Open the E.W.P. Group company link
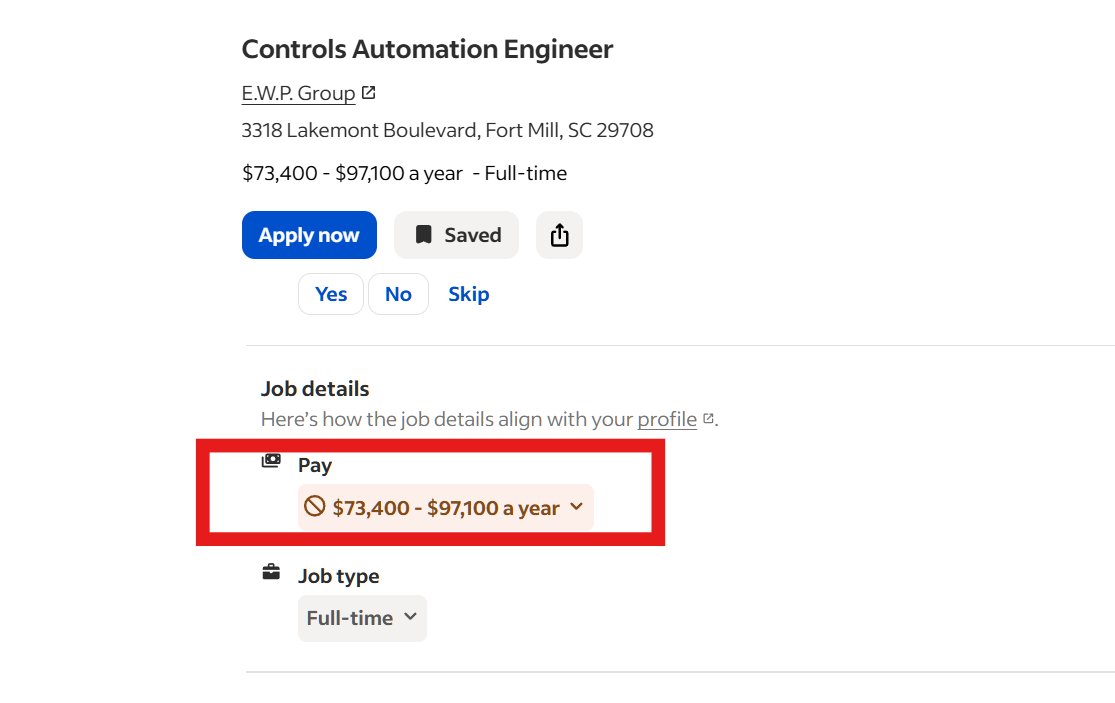 tap(298, 93)
